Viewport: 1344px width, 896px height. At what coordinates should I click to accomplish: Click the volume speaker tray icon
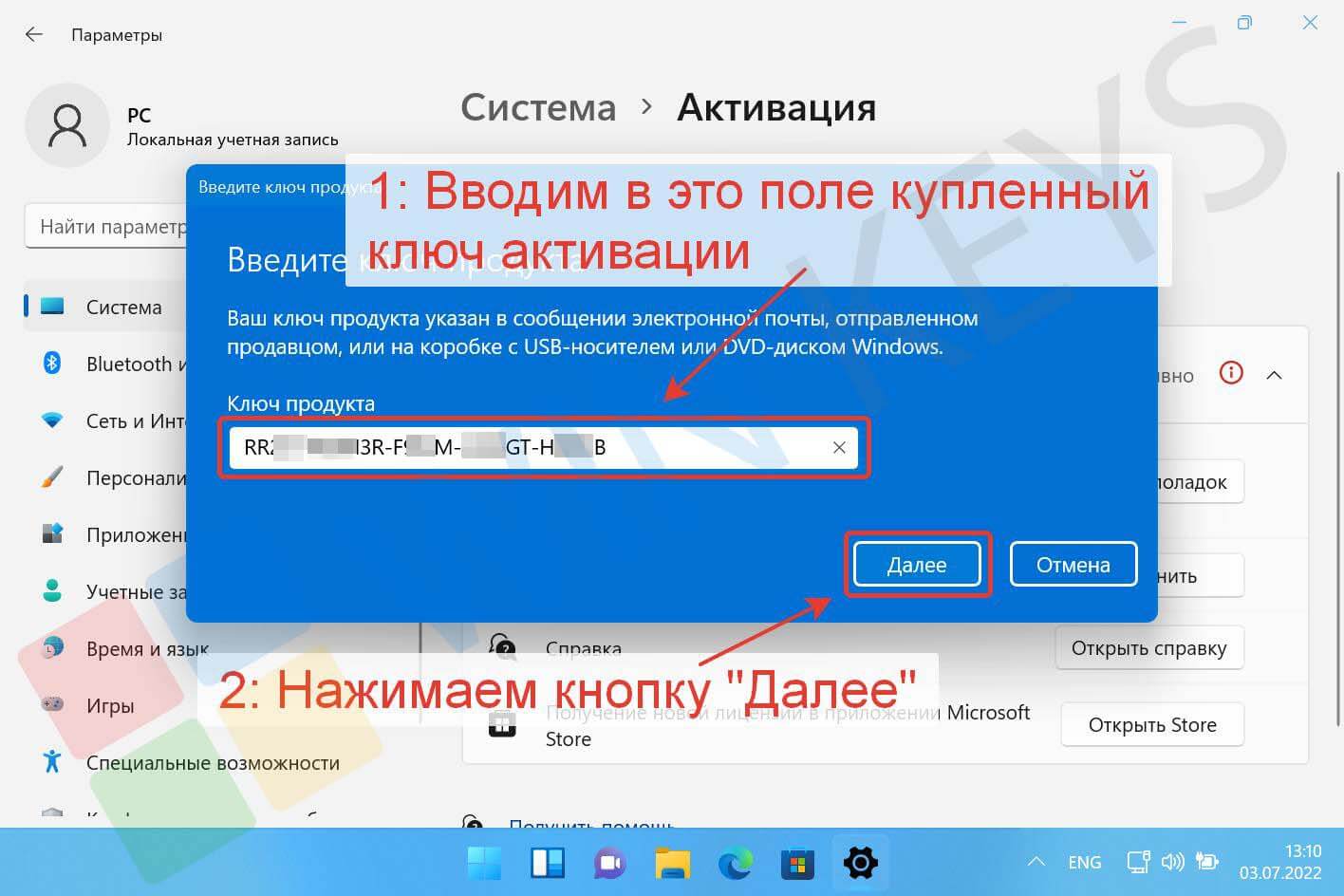click(1173, 862)
